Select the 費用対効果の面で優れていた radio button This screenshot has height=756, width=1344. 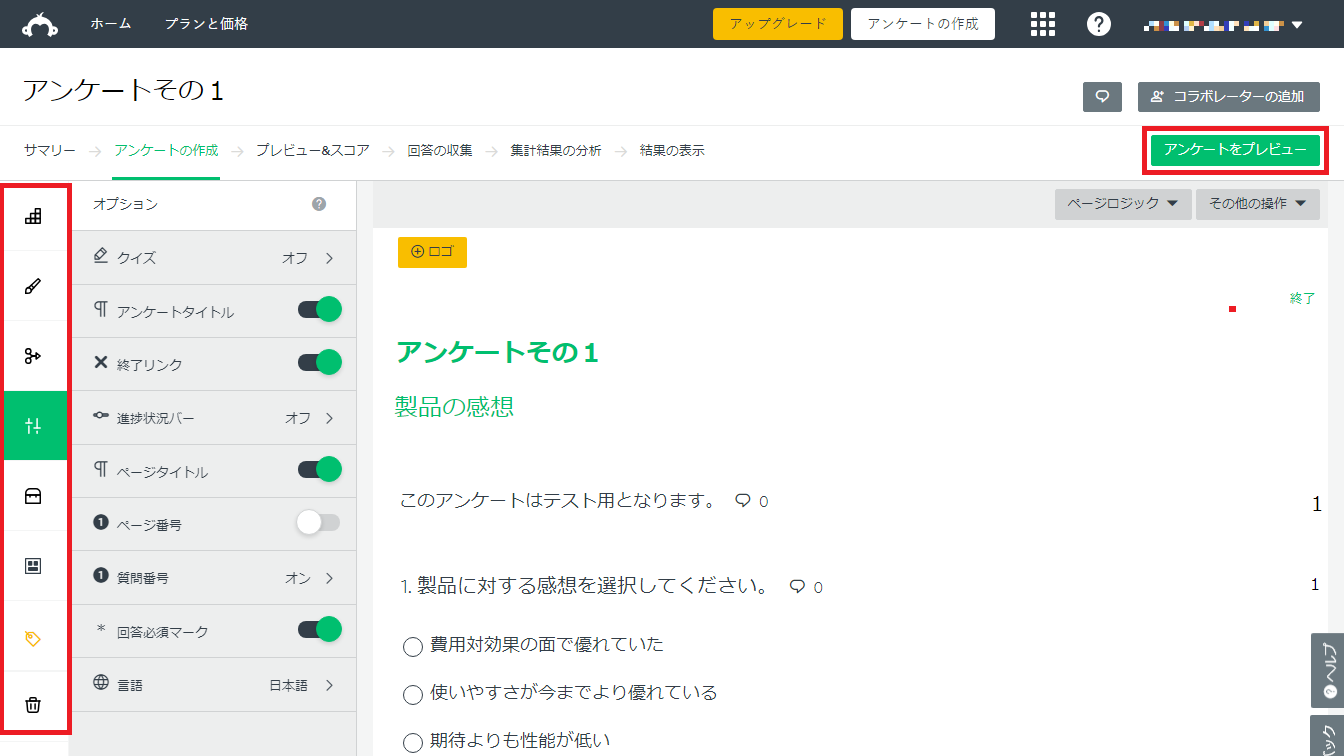pyautogui.click(x=412, y=646)
